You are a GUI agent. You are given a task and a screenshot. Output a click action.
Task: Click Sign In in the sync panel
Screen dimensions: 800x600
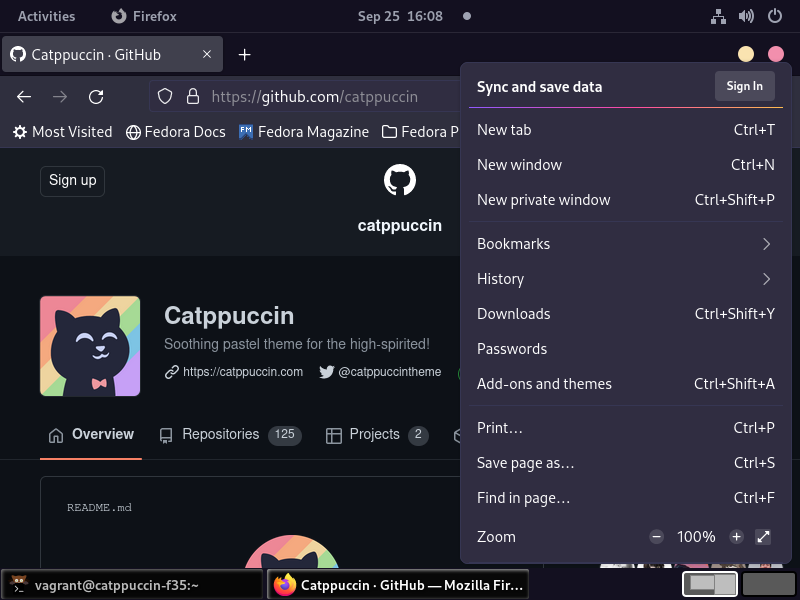(x=744, y=86)
